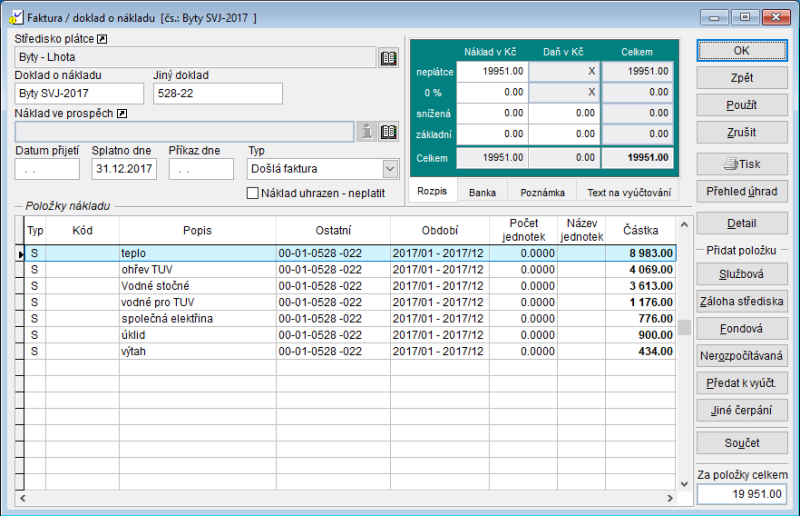Confirm the dialog with OK
The height and width of the screenshot is (516, 800).
pyautogui.click(x=741, y=50)
